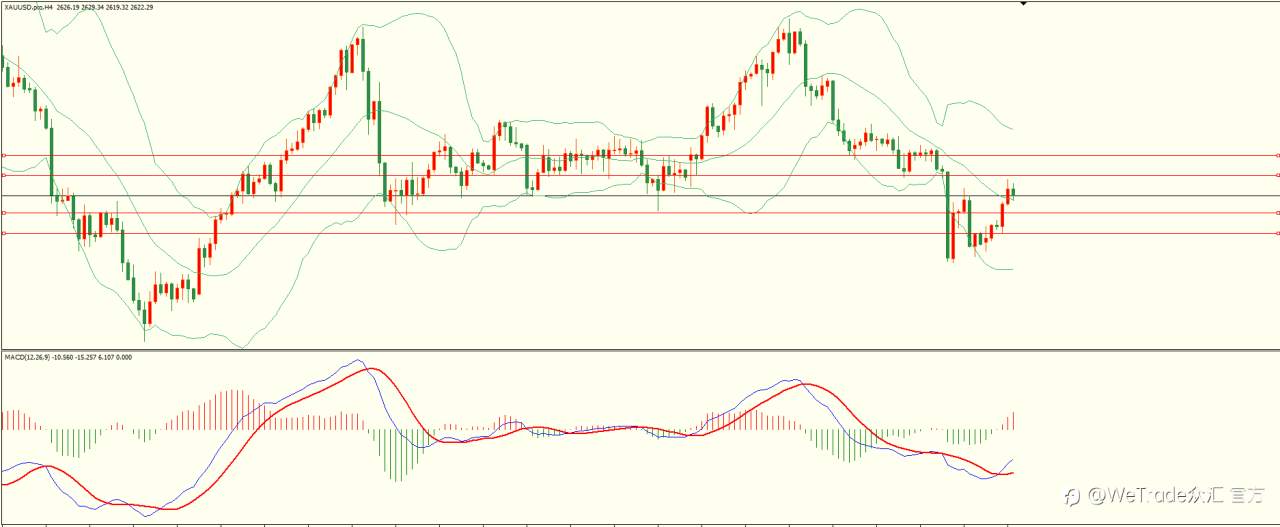
Task: Select the black current price horizontal line
Action: point(640,195)
